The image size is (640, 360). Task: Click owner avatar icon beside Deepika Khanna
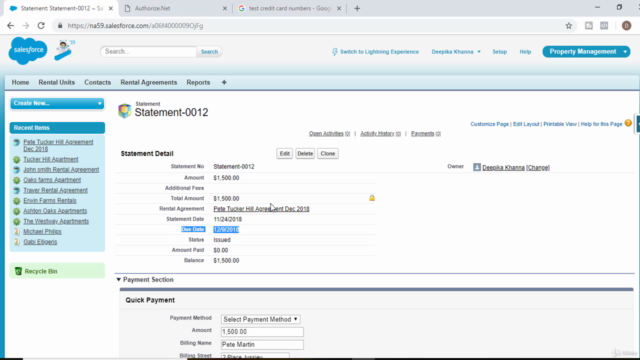point(477,167)
